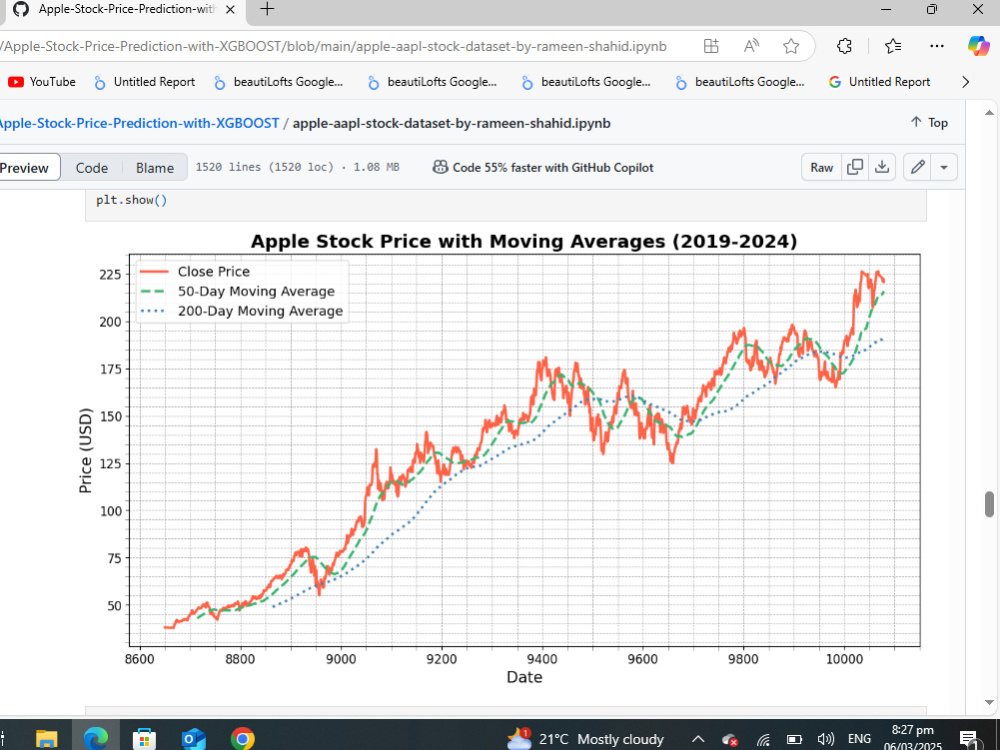Open Microsoft Edge from the taskbar

click(96, 739)
